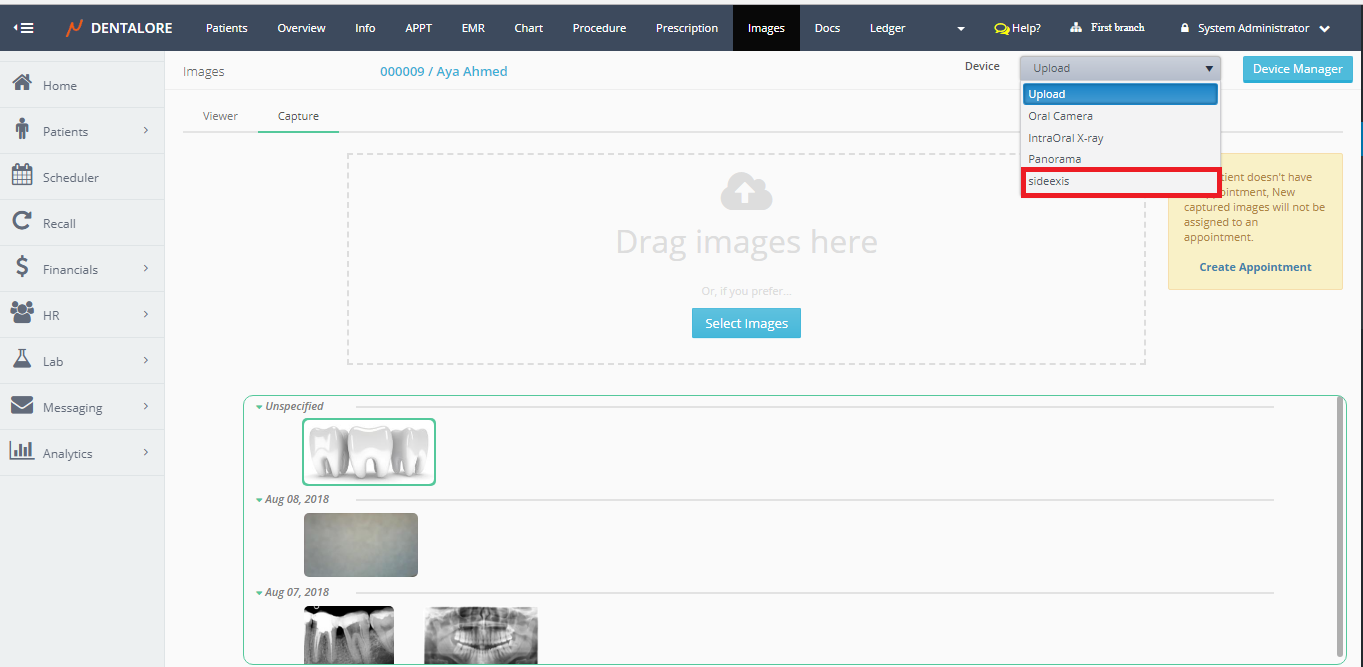The width and height of the screenshot is (1363, 667).
Task: Click the Scheduler calendar icon
Action: (x=22, y=176)
